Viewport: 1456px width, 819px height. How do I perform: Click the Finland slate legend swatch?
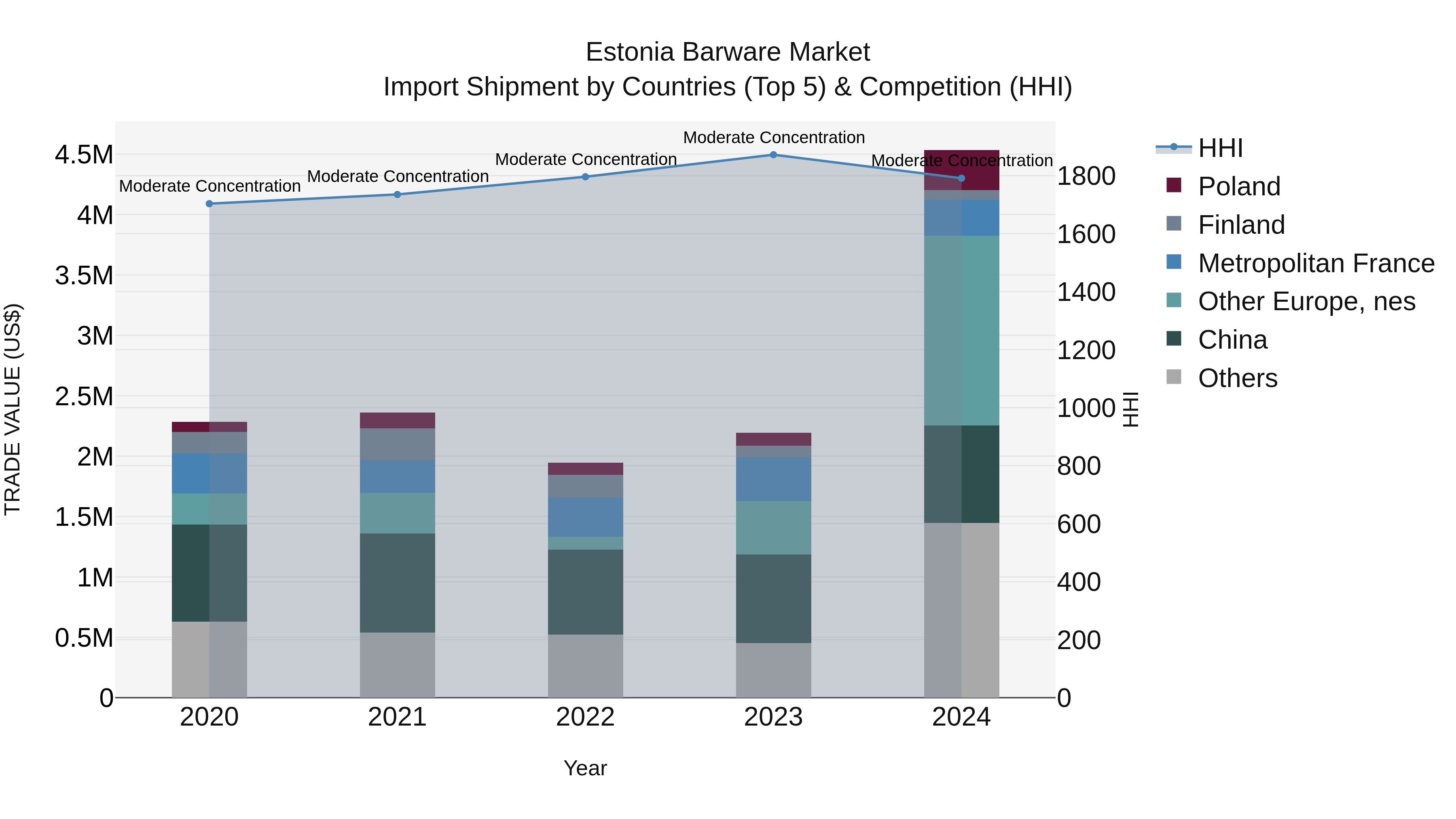coord(1174,223)
